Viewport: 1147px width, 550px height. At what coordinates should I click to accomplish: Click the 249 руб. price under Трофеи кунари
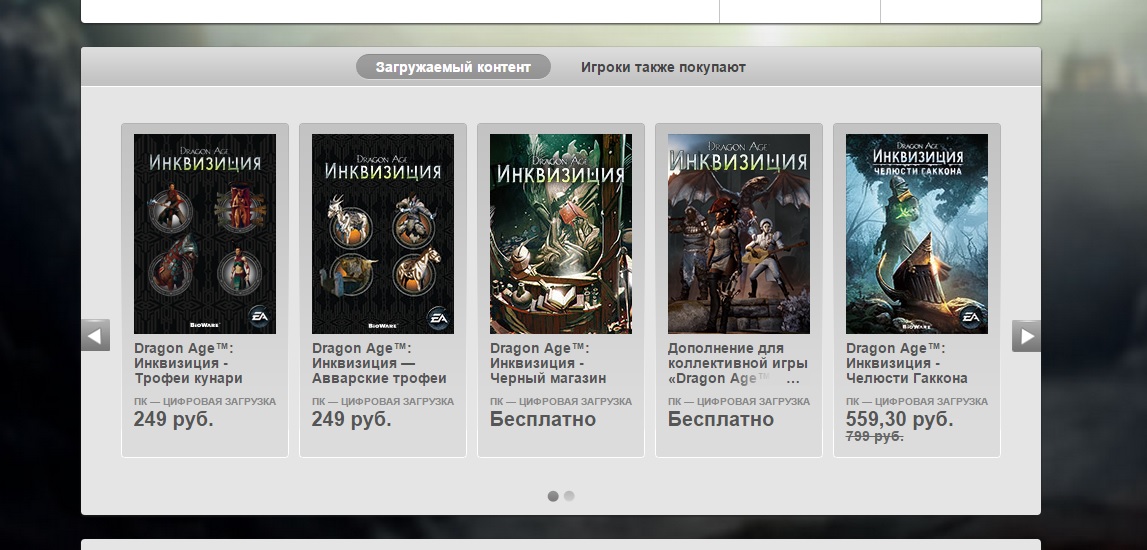pos(173,419)
